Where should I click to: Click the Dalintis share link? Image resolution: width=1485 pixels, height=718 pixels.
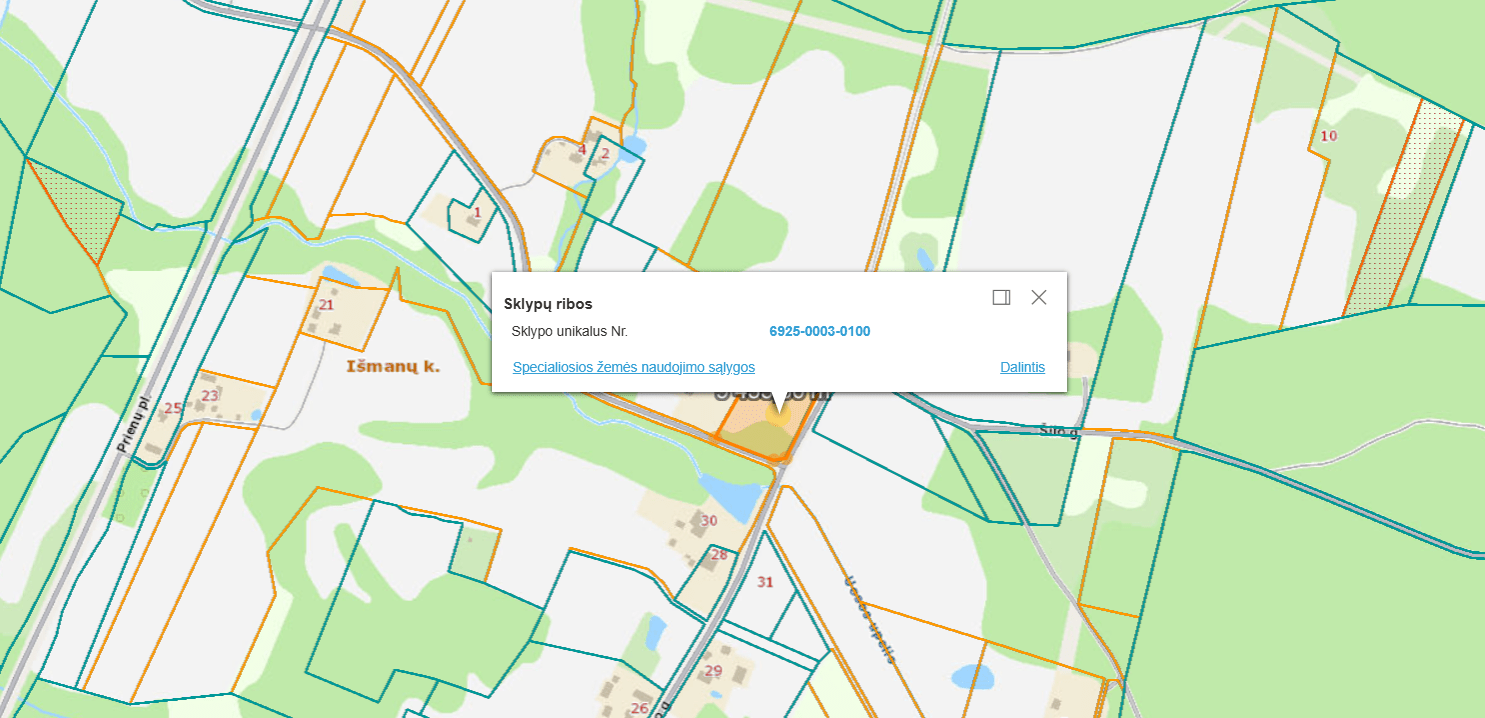point(1022,367)
